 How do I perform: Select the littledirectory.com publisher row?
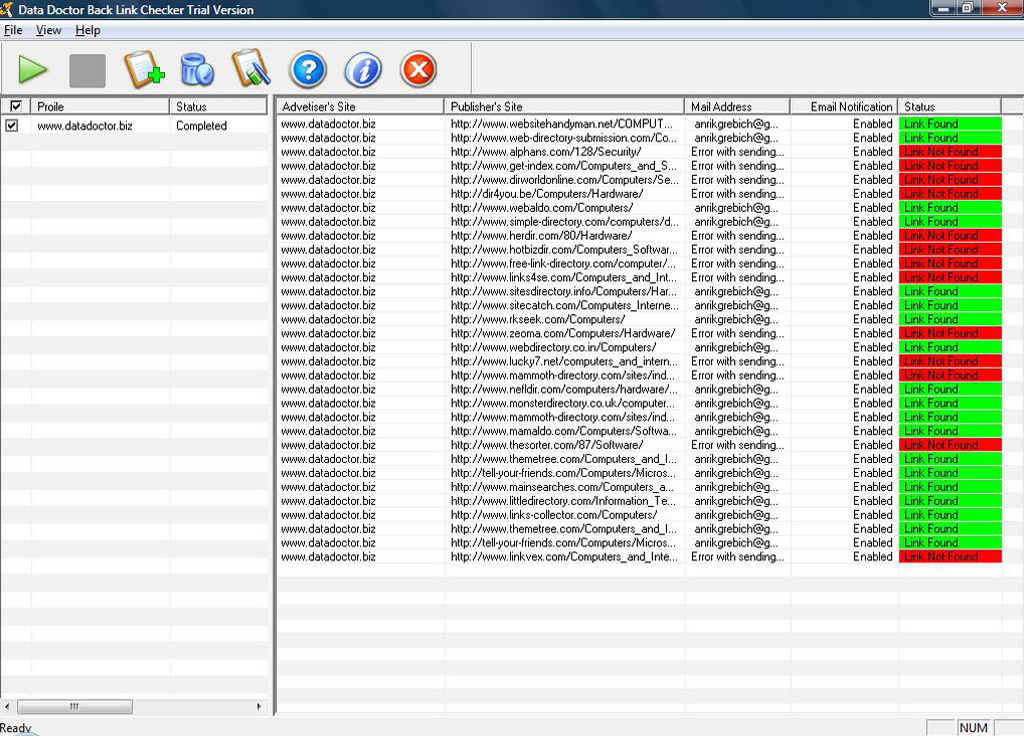(640, 501)
